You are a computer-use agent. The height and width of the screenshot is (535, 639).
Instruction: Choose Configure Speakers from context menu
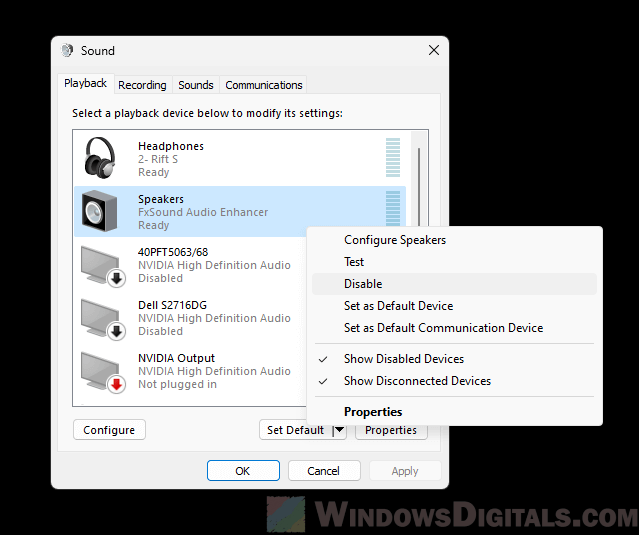454,240
